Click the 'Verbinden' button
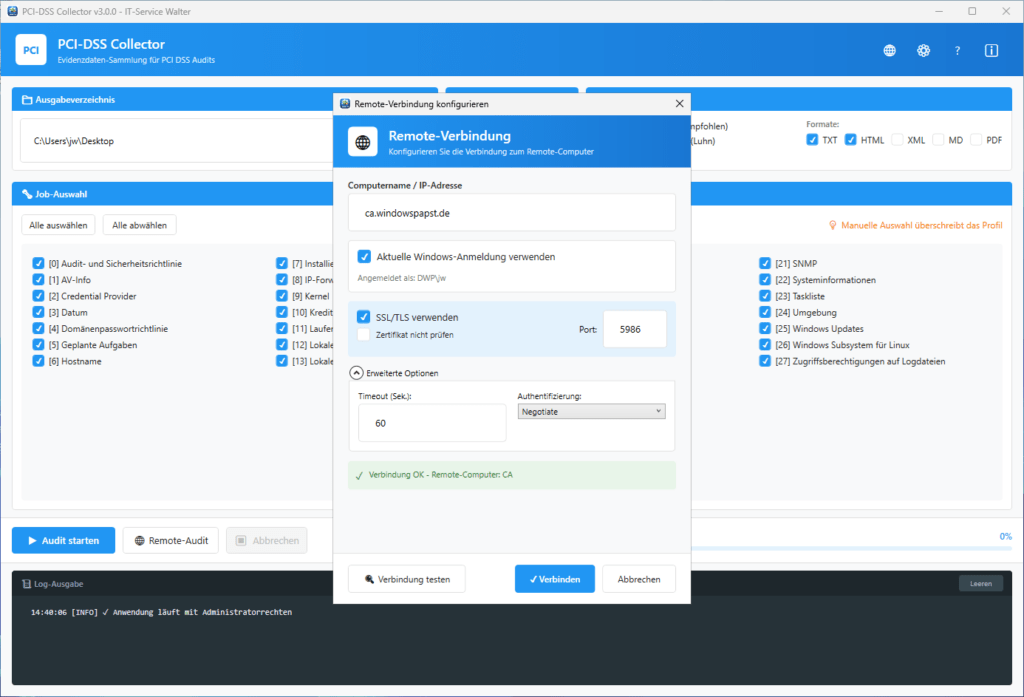 [x=554, y=578]
